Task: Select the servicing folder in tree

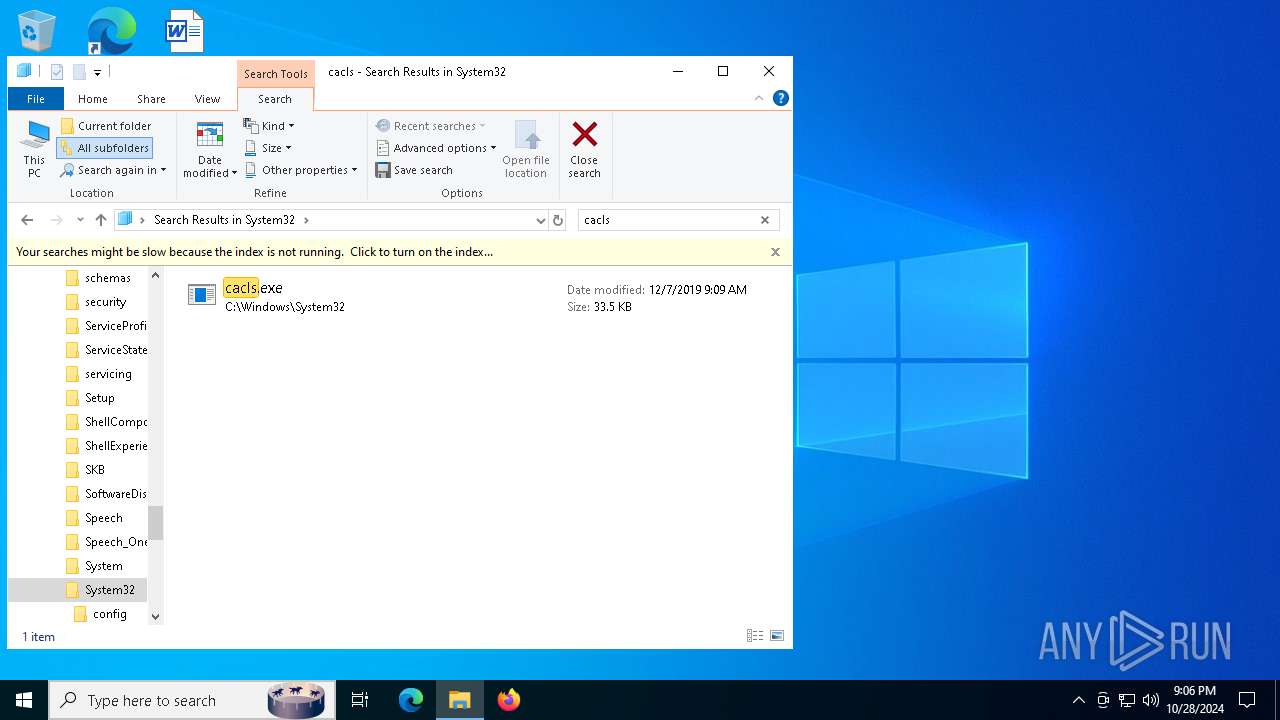Action: coord(108,374)
